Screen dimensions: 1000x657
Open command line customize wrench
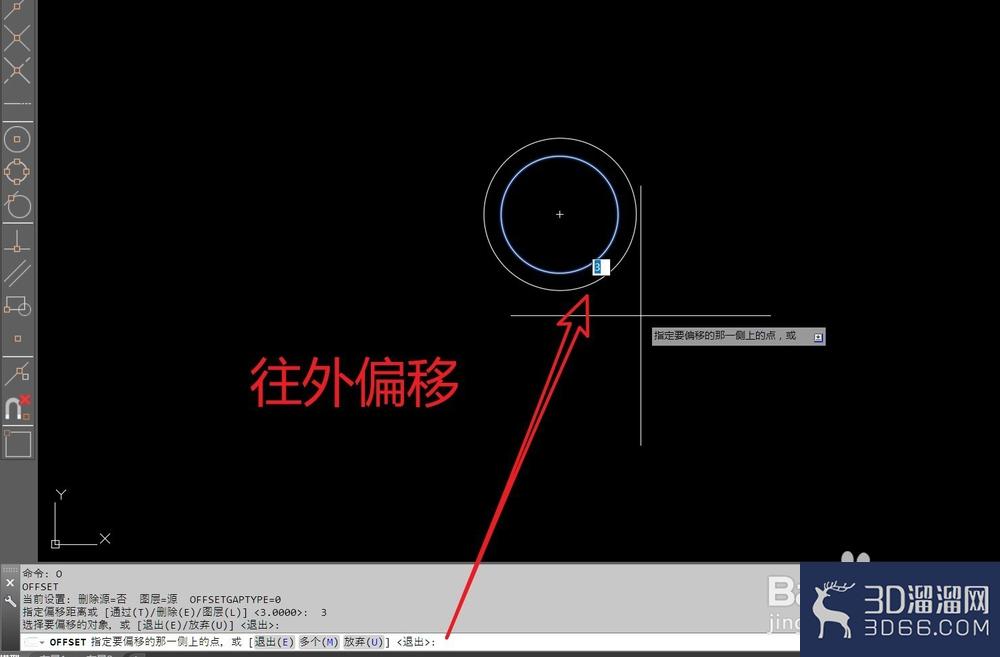(x=10, y=601)
